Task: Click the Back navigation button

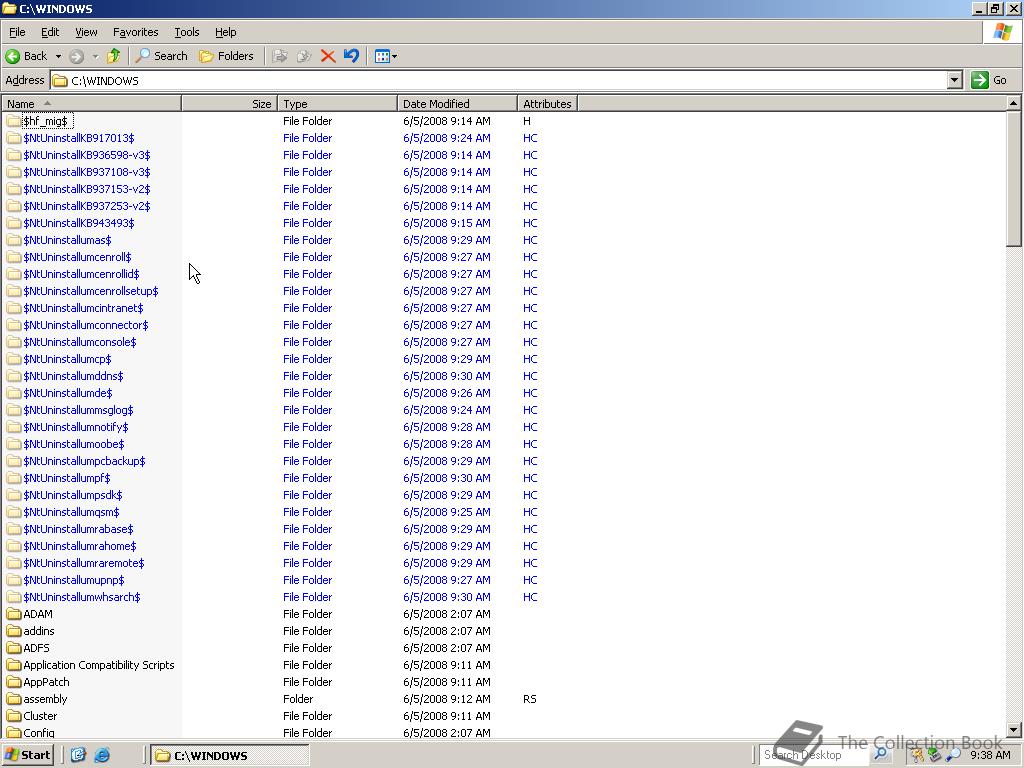Action: click(26, 56)
